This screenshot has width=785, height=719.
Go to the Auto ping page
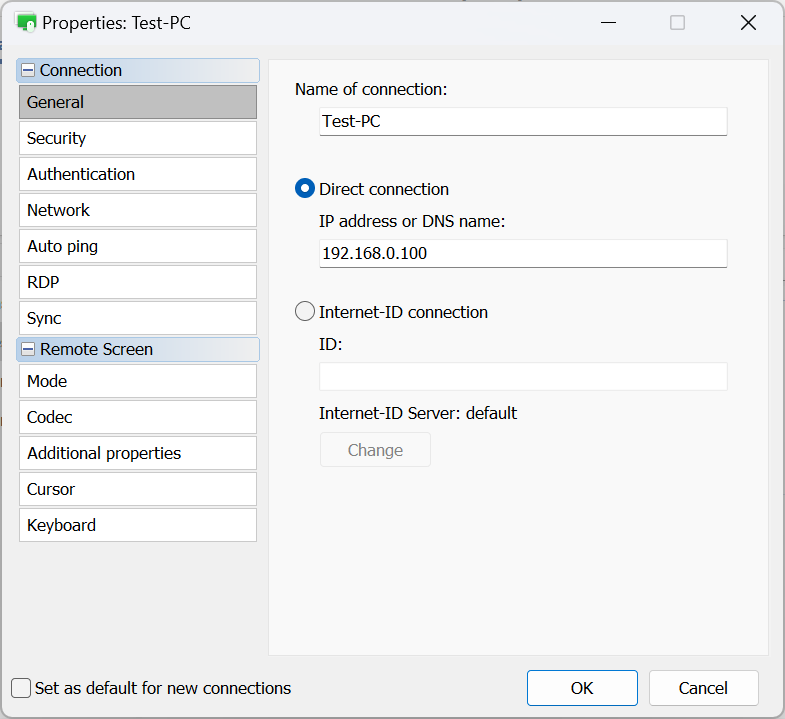click(x=137, y=246)
